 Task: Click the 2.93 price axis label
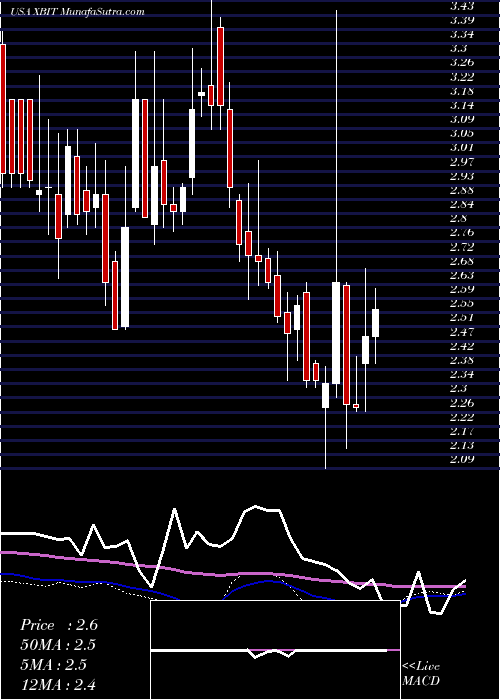(x=462, y=176)
